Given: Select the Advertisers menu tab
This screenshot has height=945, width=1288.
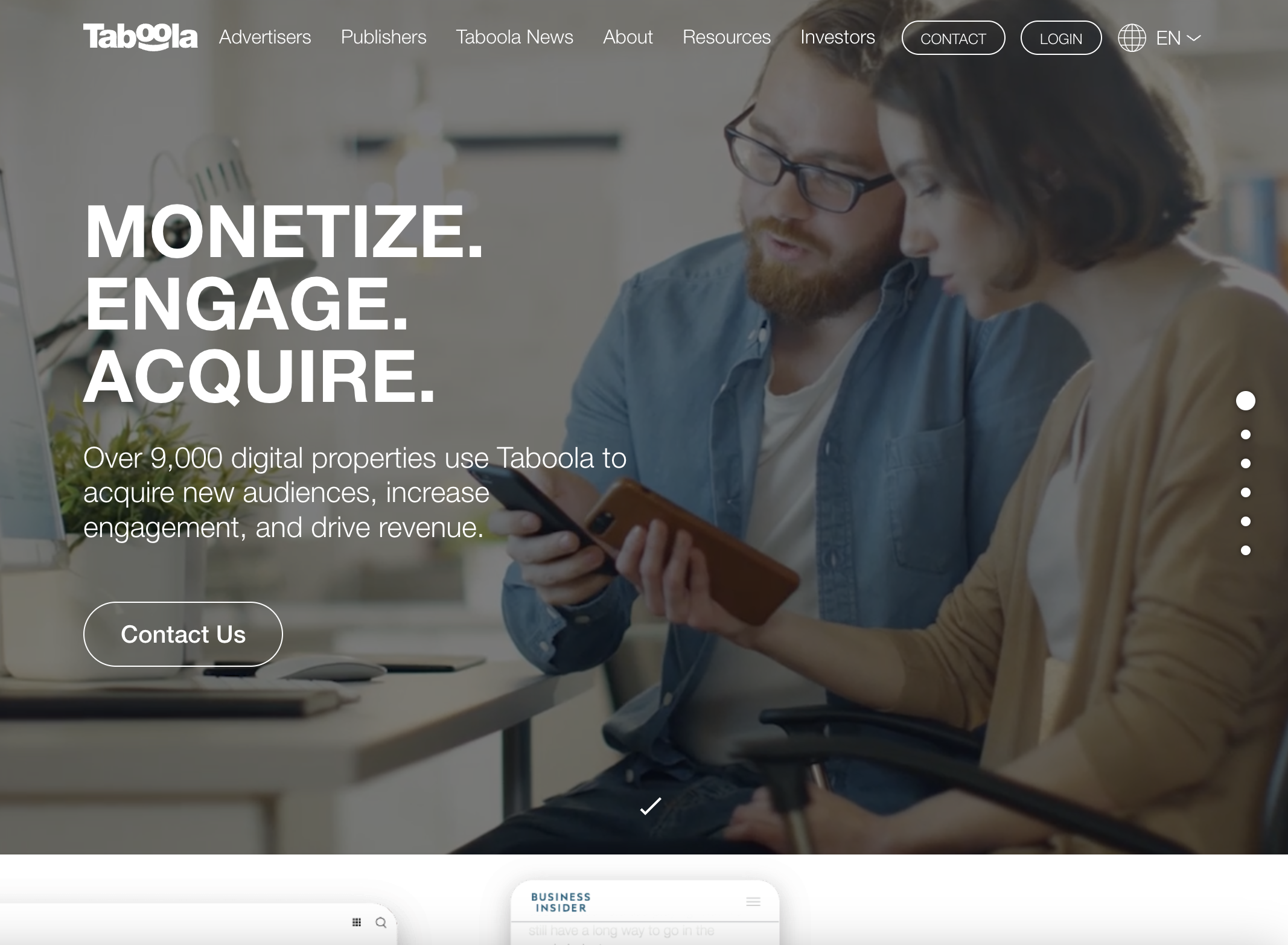Looking at the screenshot, I should [x=265, y=38].
